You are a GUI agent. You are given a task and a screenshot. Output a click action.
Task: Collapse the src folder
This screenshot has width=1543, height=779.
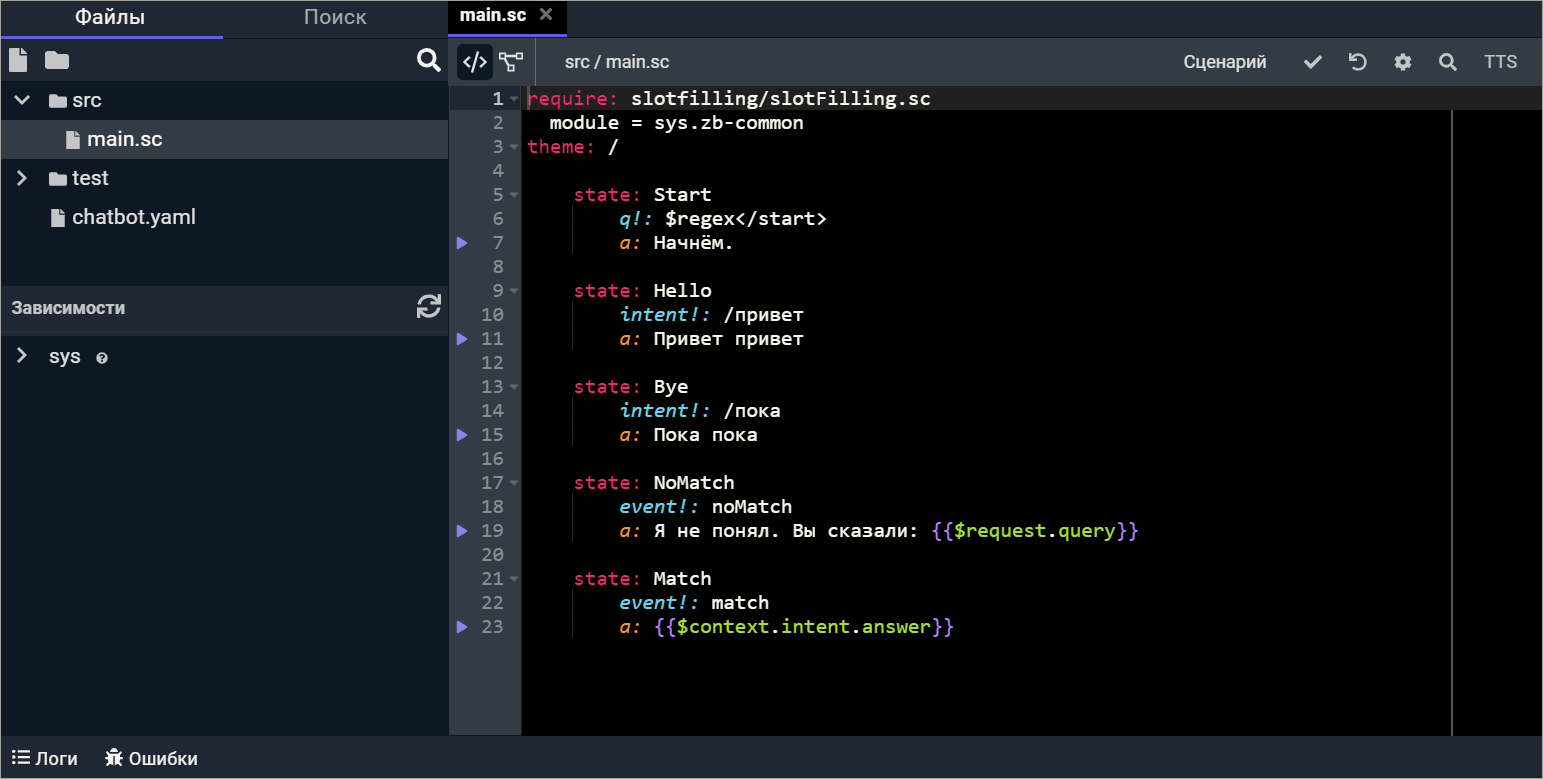(21, 100)
